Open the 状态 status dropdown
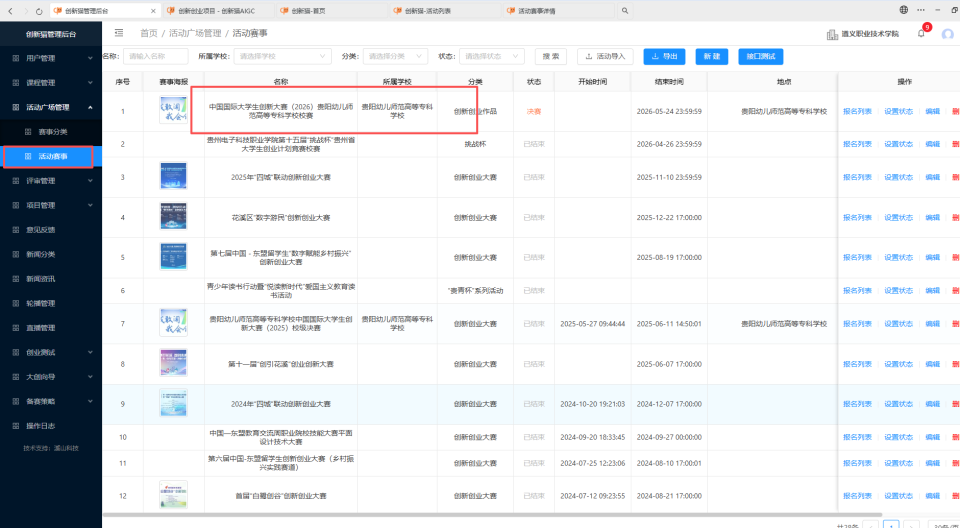Image resolution: width=960 pixels, height=528 pixels. (x=492, y=56)
